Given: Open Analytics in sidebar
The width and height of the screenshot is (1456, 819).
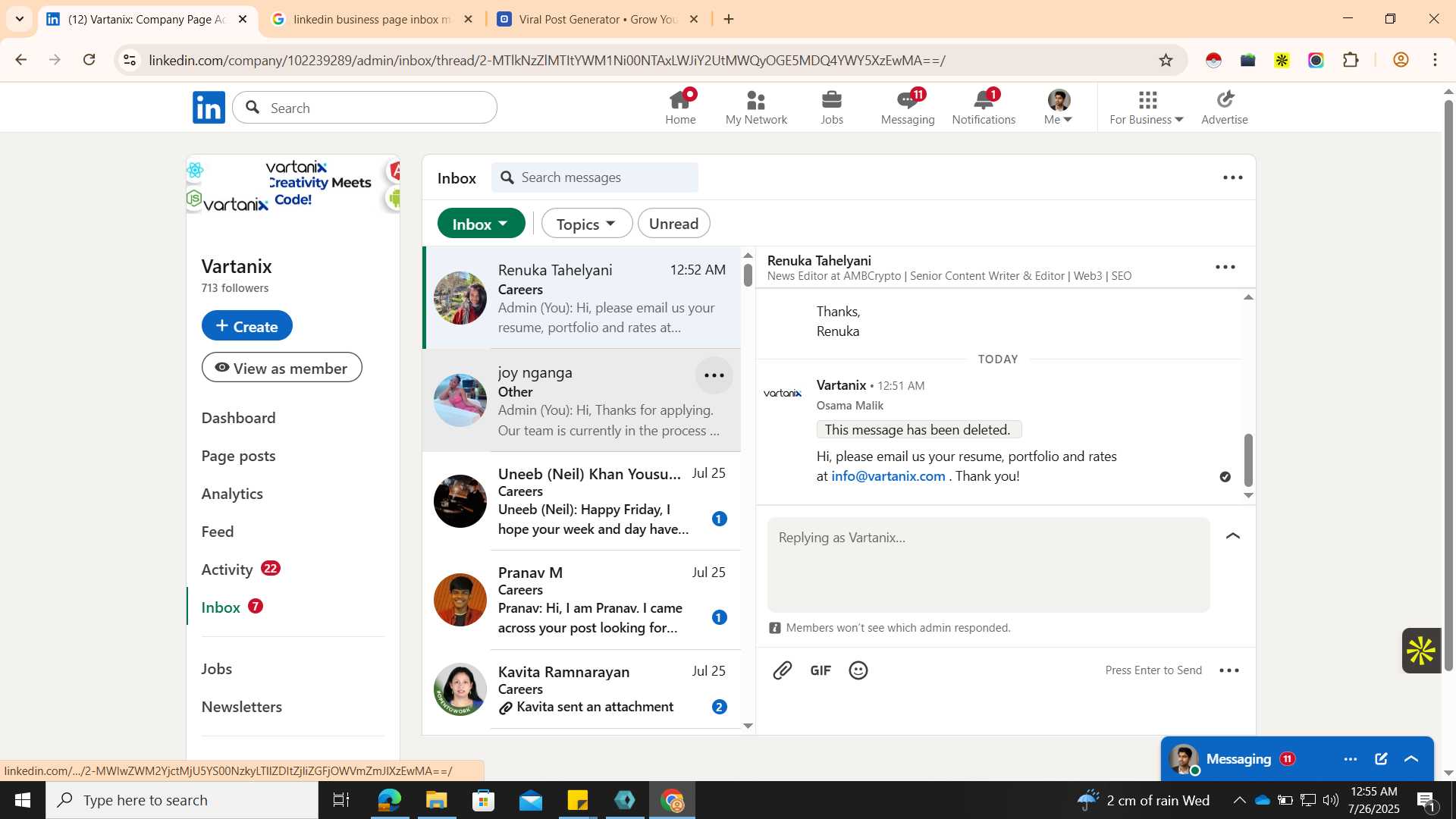Looking at the screenshot, I should pos(232,494).
